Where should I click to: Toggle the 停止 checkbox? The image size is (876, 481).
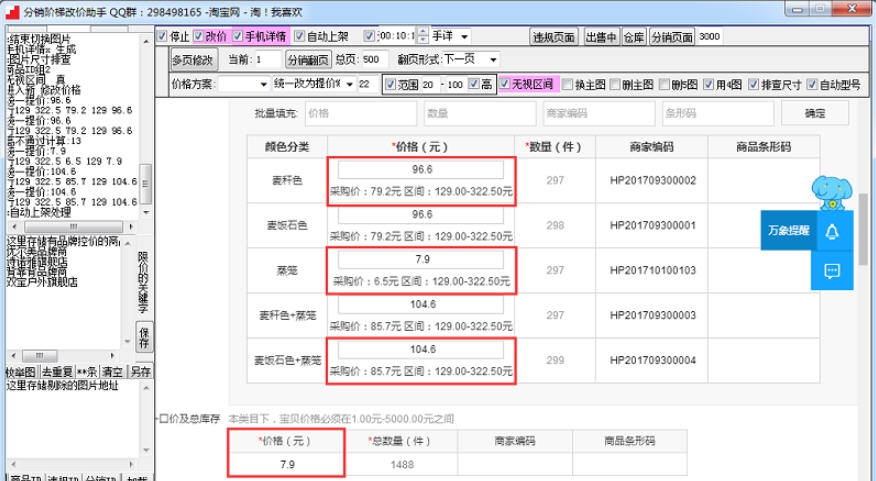[x=162, y=36]
